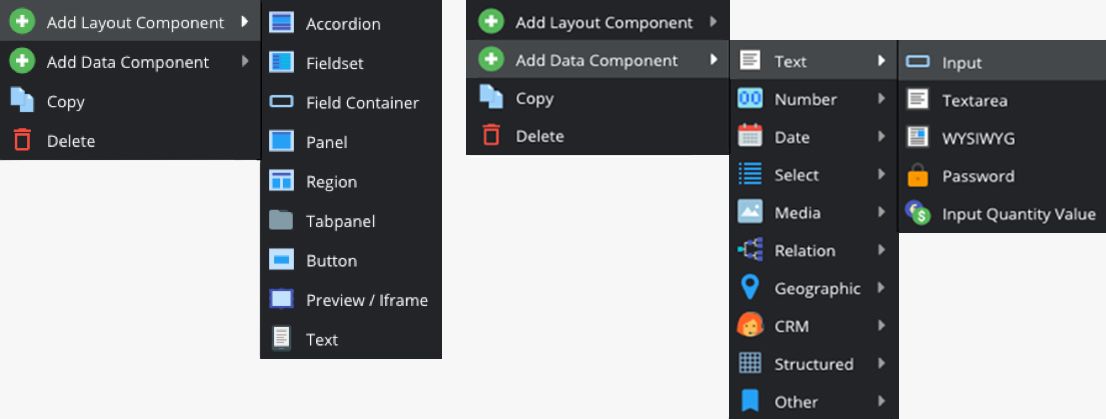The width and height of the screenshot is (1106, 419).
Task: Select the Password lock icon
Action: click(x=917, y=176)
